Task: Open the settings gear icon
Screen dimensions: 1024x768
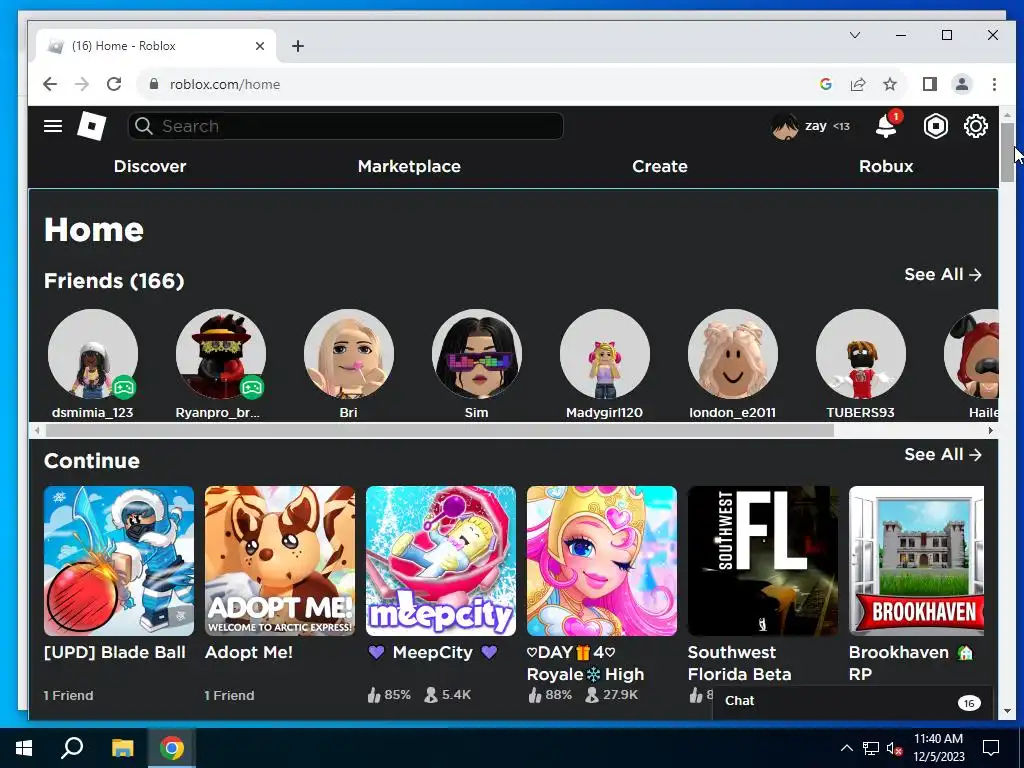Action: (x=976, y=126)
